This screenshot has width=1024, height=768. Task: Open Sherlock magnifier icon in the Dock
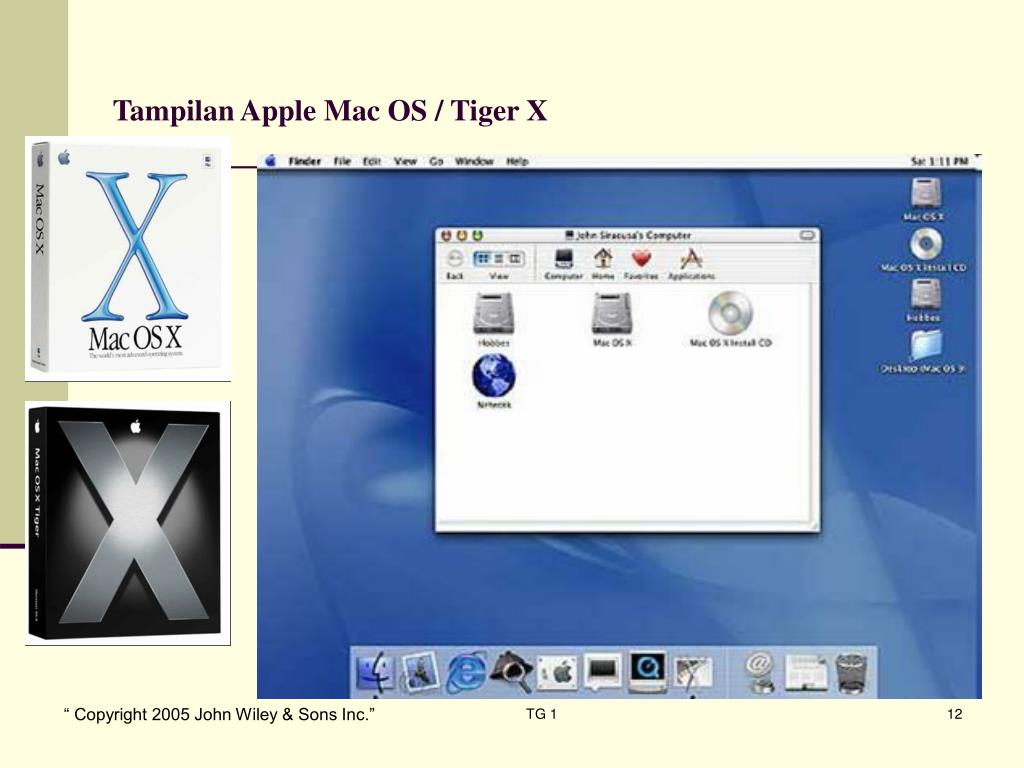[x=511, y=672]
